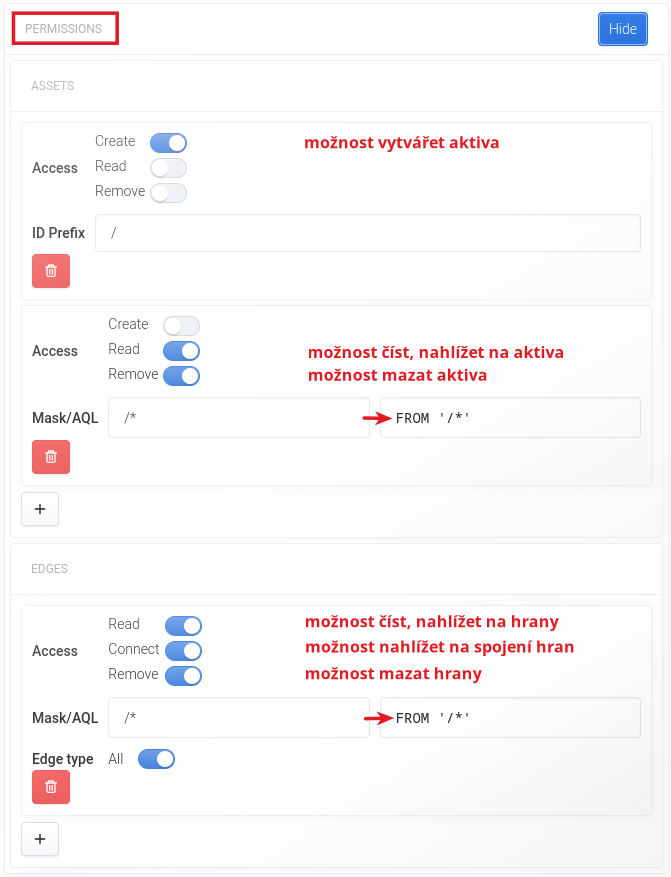Click the ID Prefix input field
The image size is (671, 877).
(x=367, y=233)
